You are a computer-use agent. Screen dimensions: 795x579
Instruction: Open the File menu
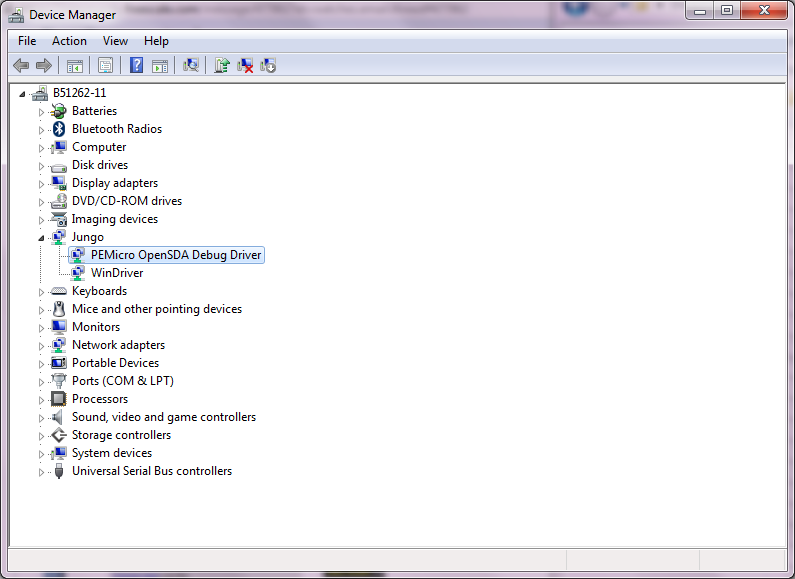pyautogui.click(x=27, y=41)
